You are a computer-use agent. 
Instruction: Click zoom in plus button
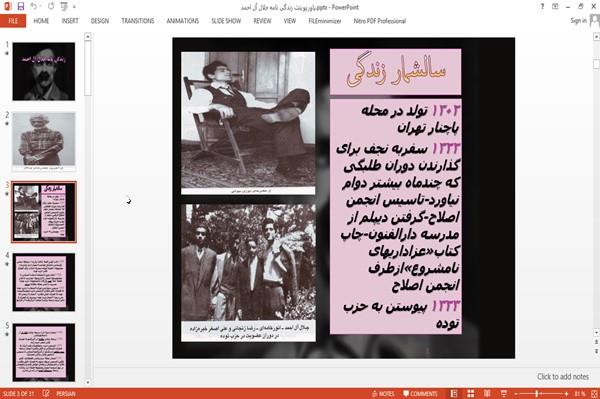point(566,394)
